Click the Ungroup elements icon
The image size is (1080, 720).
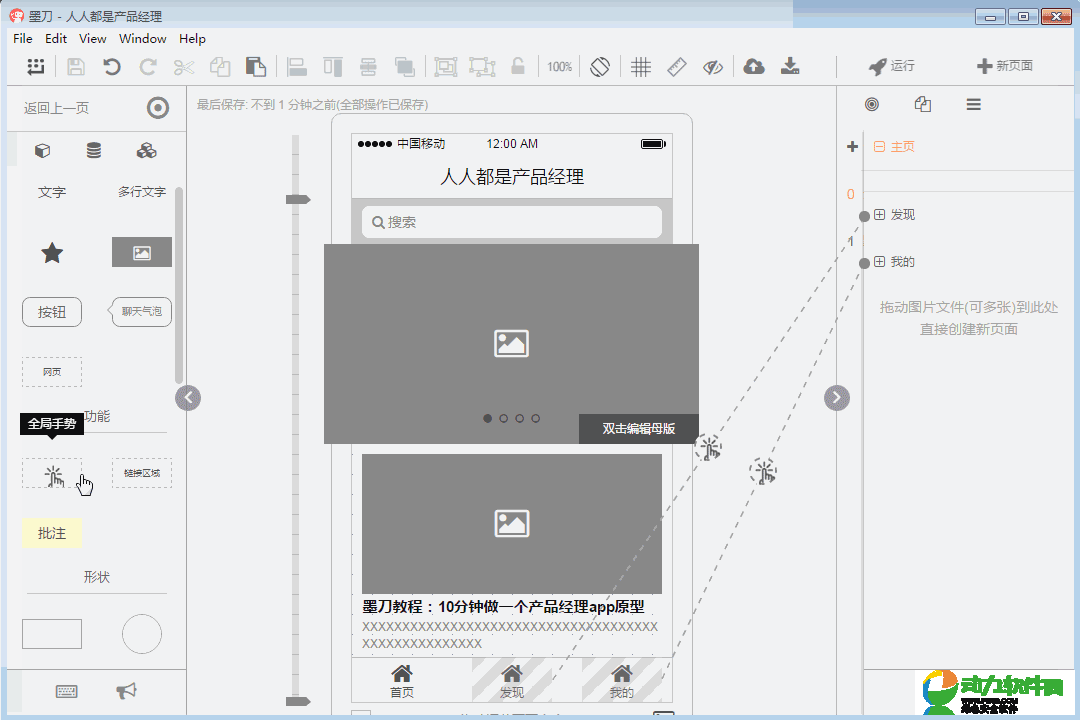tap(482, 66)
